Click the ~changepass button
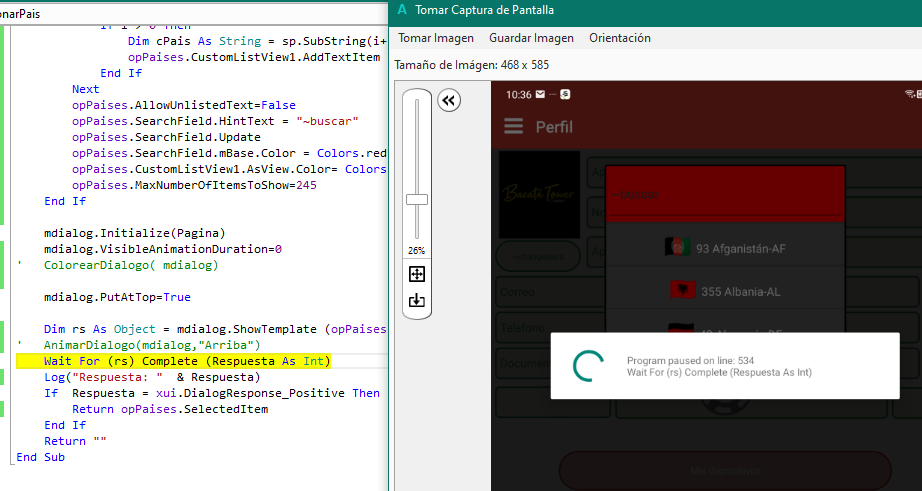Screen dimensions: 922x491 tap(538, 256)
